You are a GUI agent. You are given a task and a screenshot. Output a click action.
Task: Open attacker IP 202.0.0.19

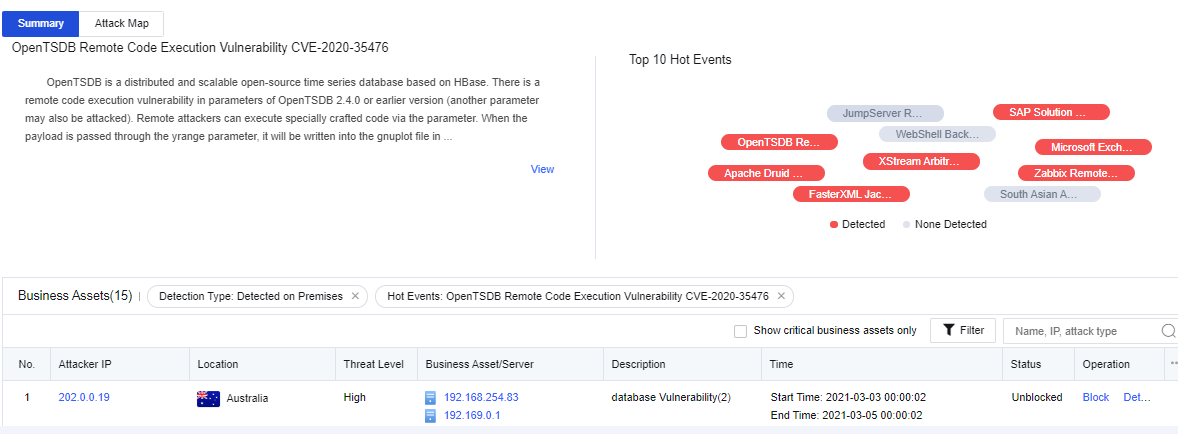tap(84, 397)
